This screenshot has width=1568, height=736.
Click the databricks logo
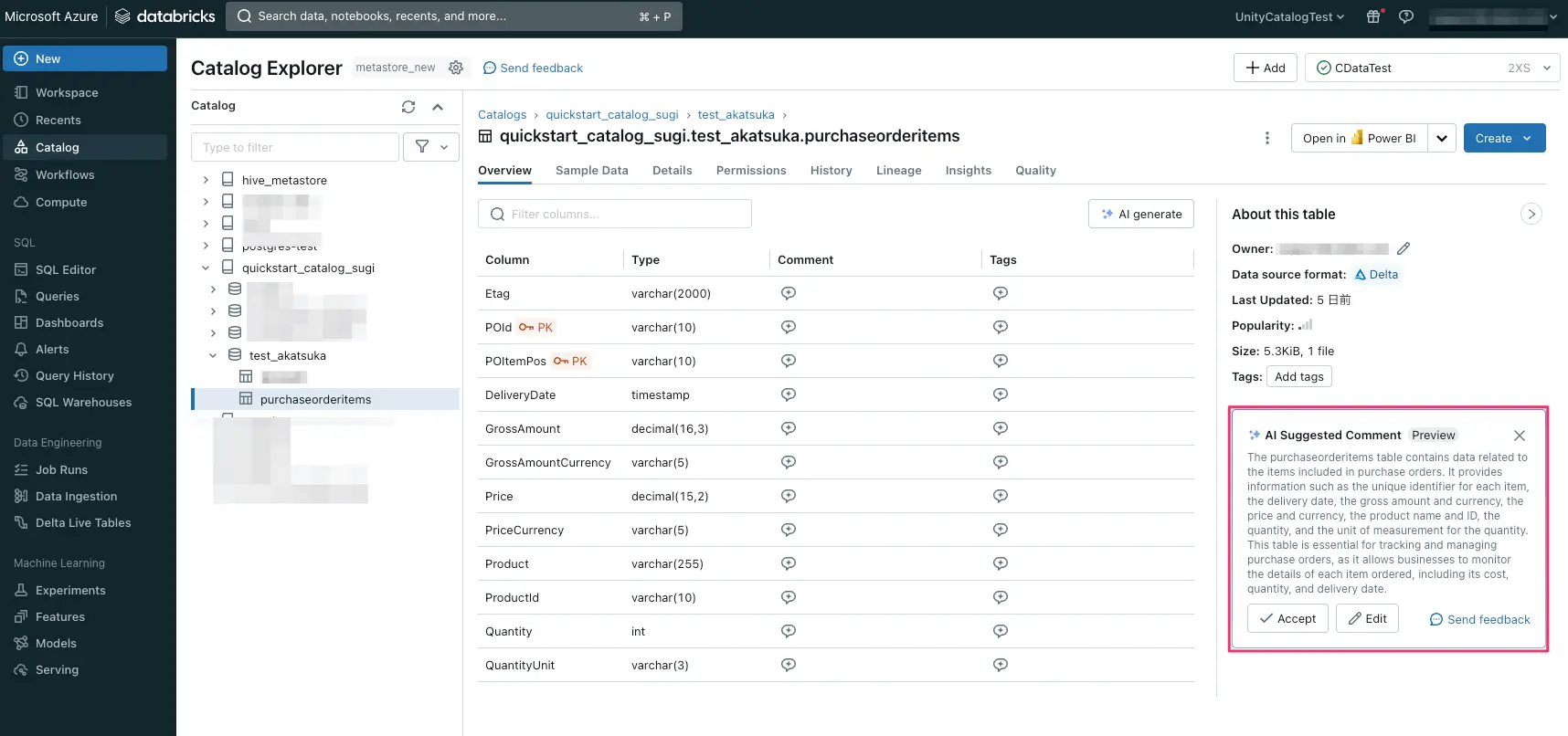(x=165, y=16)
